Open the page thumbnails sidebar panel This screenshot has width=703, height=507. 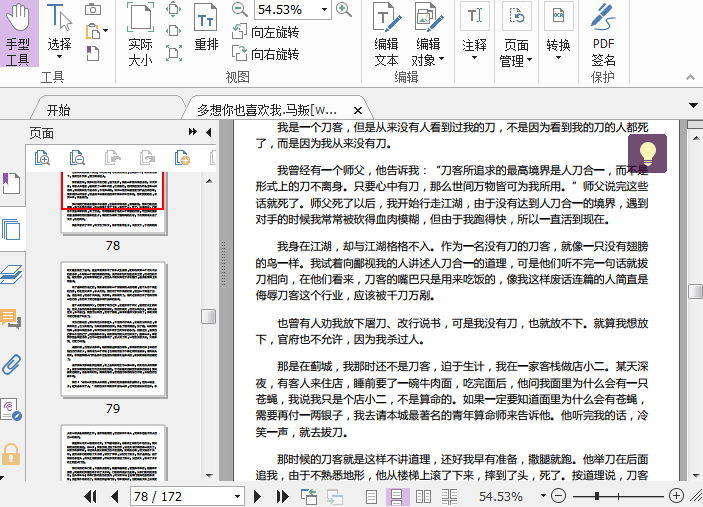click(11, 230)
